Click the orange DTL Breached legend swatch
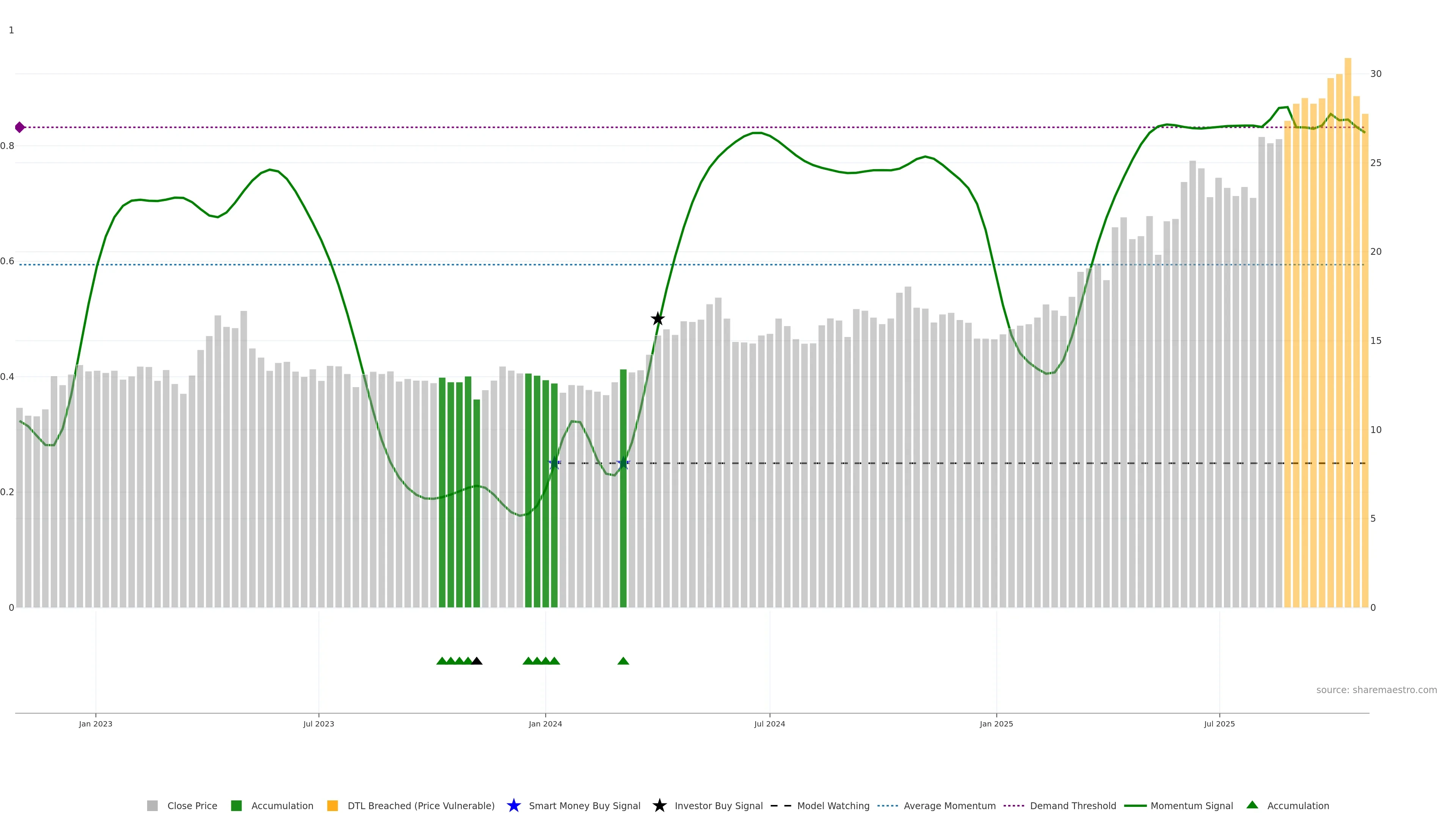Image resolution: width=1456 pixels, height=819 pixels. (333, 805)
